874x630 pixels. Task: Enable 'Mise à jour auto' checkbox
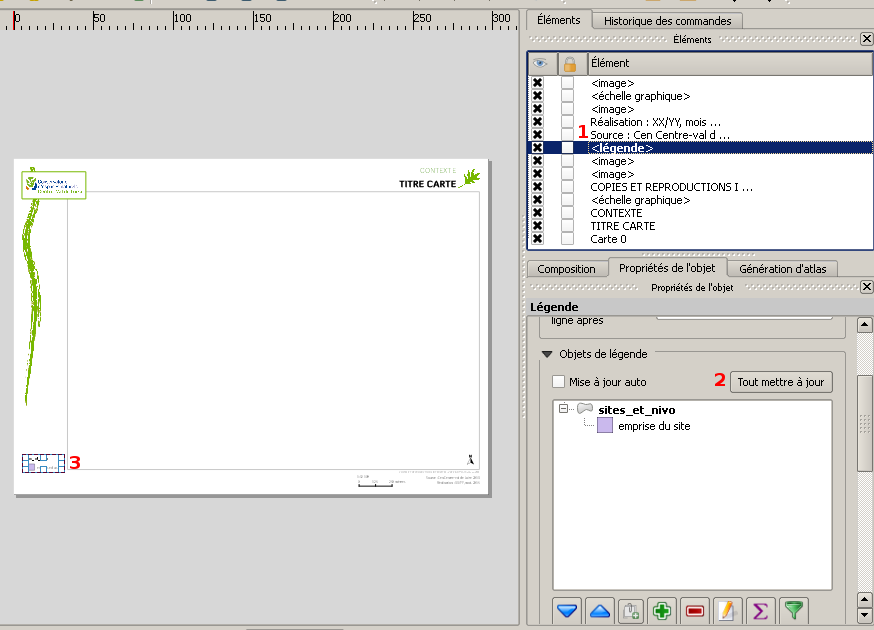point(559,382)
